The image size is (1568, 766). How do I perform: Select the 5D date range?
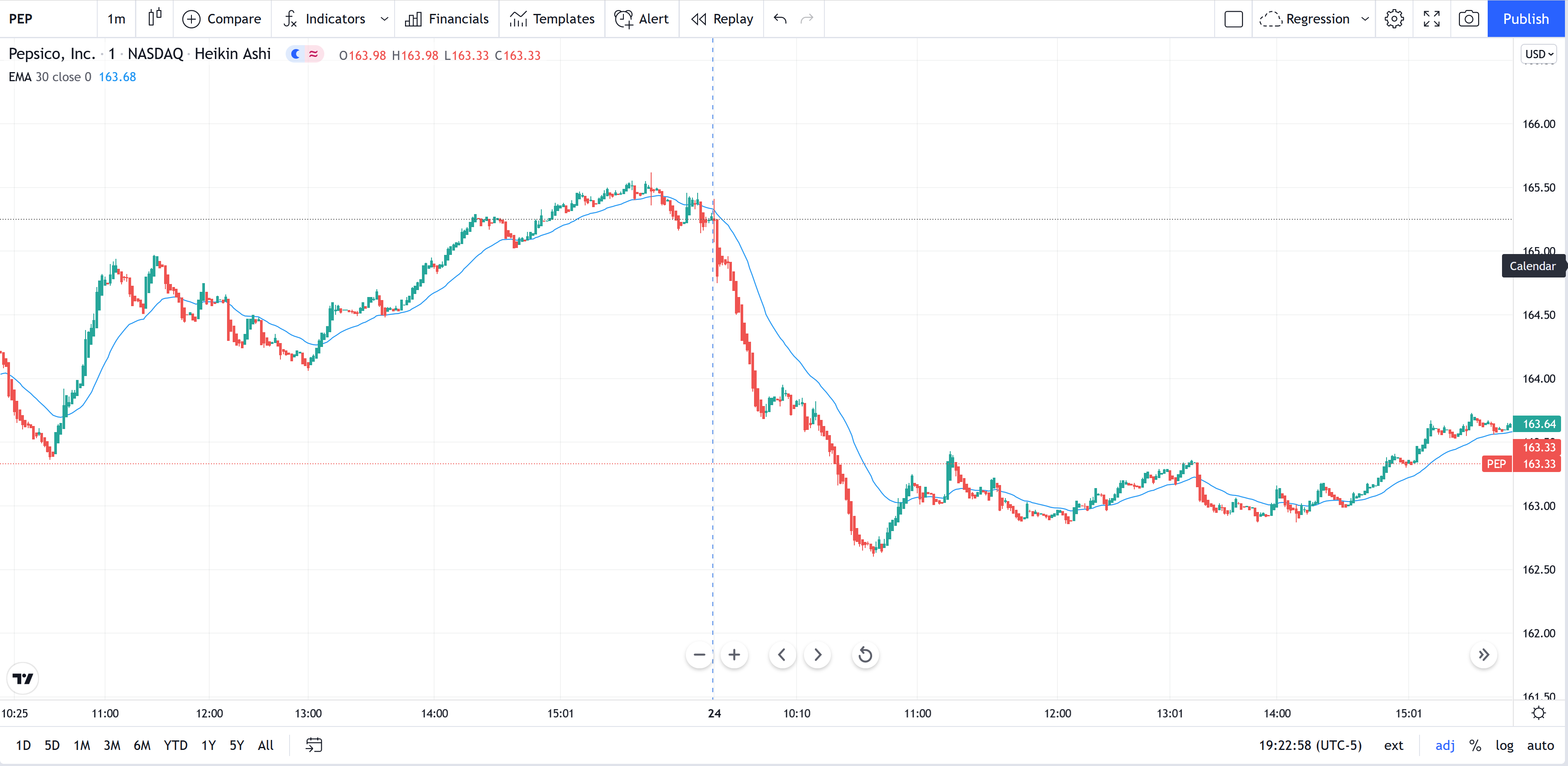click(x=53, y=745)
